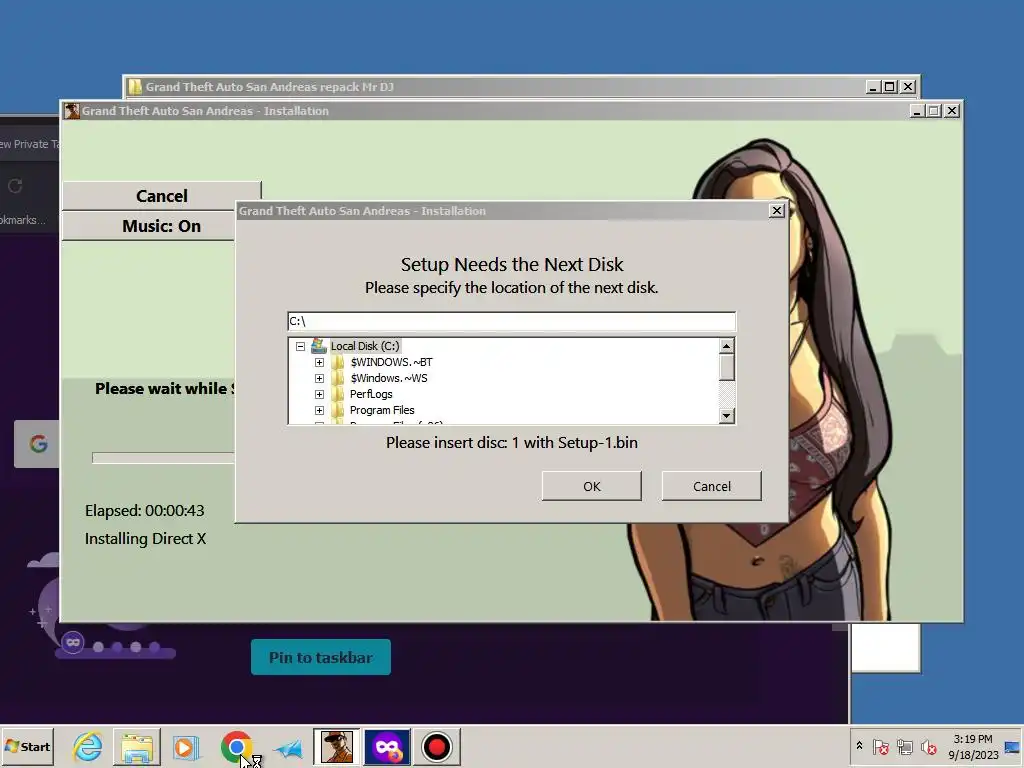Click the Action Center flag tray icon

tap(880, 746)
